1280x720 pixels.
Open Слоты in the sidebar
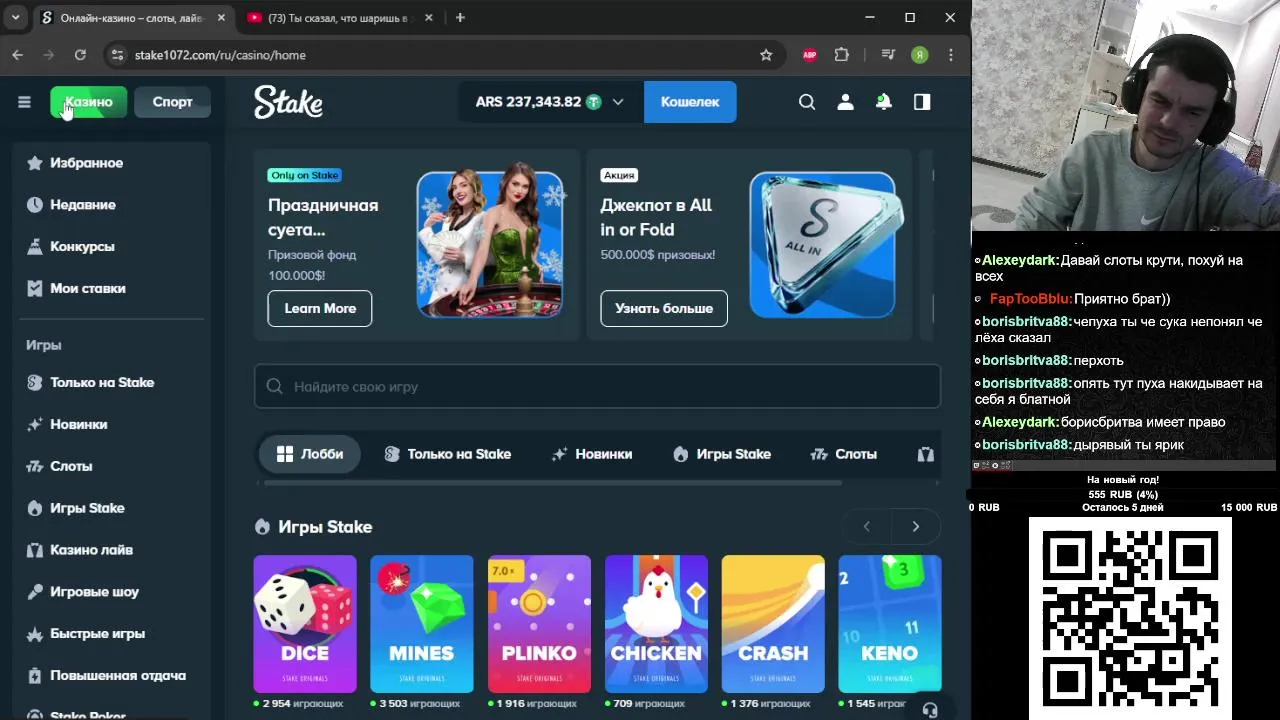point(112,467)
